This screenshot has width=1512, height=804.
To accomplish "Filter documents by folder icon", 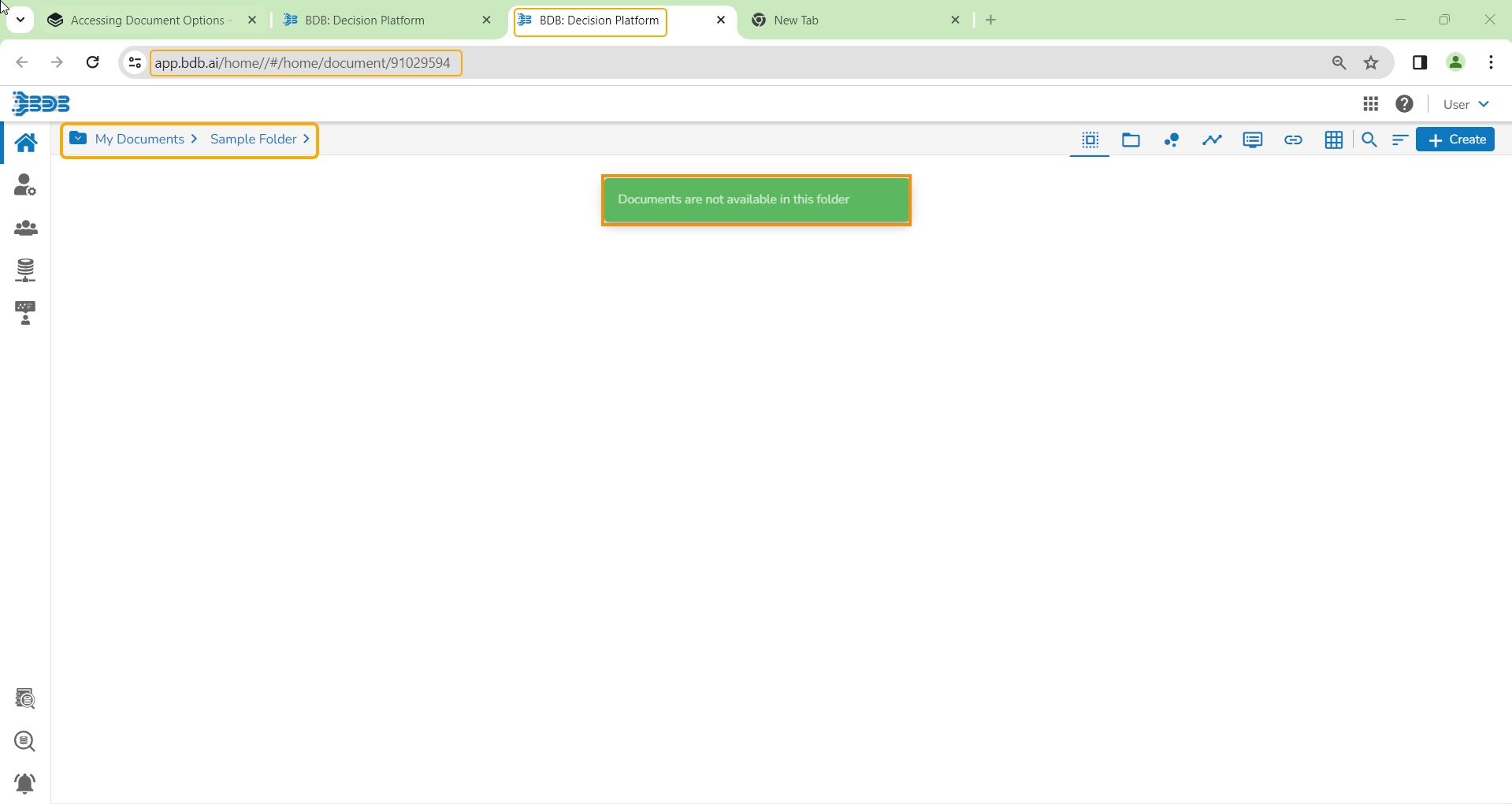I will 1131,141.
